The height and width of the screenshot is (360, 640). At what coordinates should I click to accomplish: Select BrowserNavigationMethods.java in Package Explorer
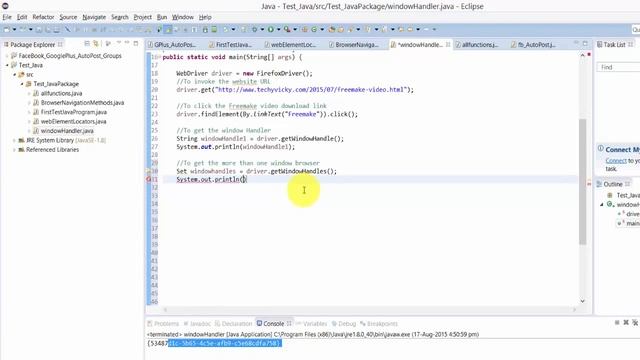(x=82, y=102)
